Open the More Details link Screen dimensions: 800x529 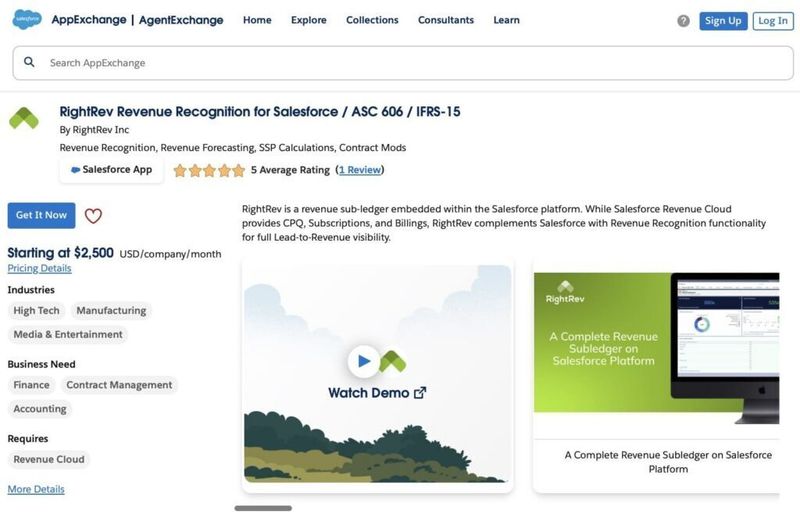[36, 489]
